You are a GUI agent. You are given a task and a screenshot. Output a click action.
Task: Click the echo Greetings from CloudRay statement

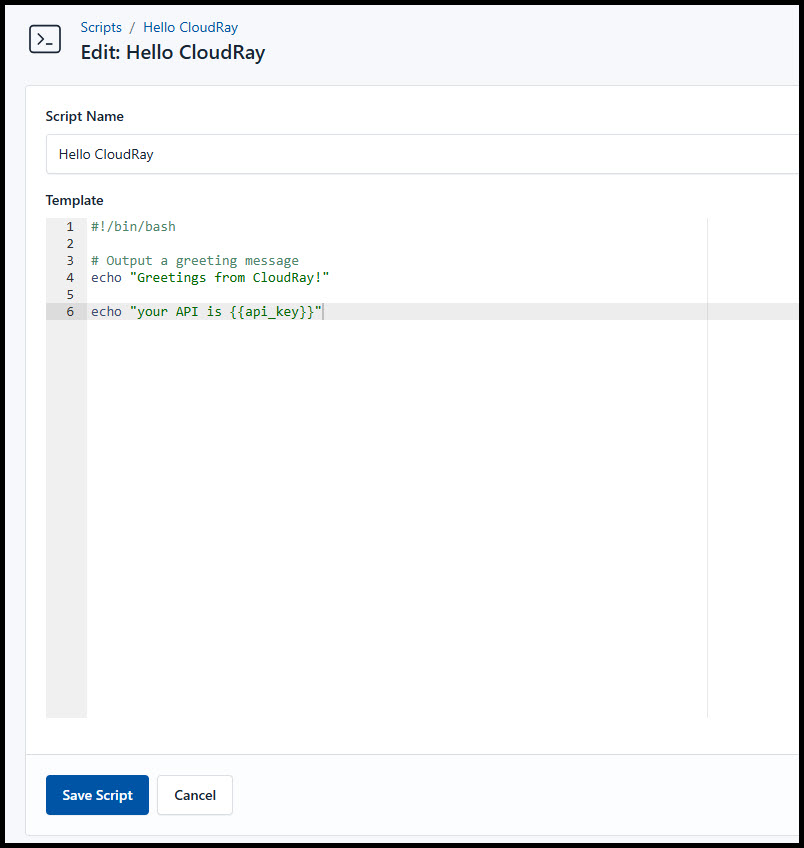pos(210,277)
